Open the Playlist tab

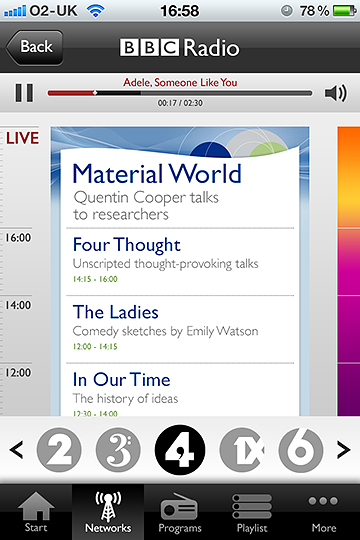[x=252, y=512]
